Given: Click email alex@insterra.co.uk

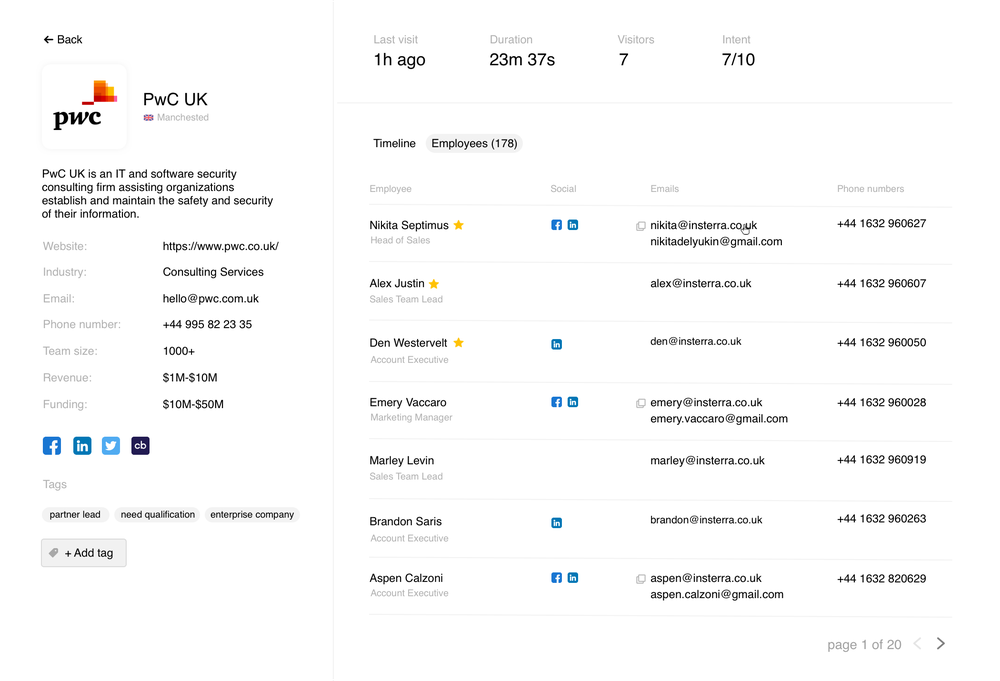Looking at the screenshot, I should 701,283.
